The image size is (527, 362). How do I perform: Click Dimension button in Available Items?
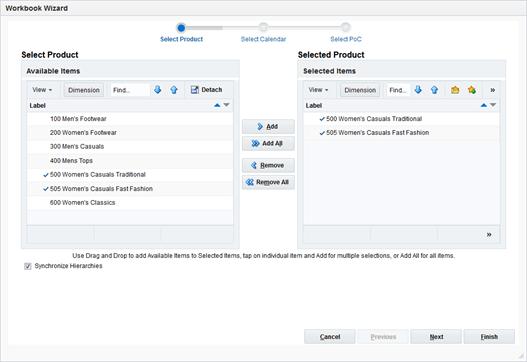84,90
